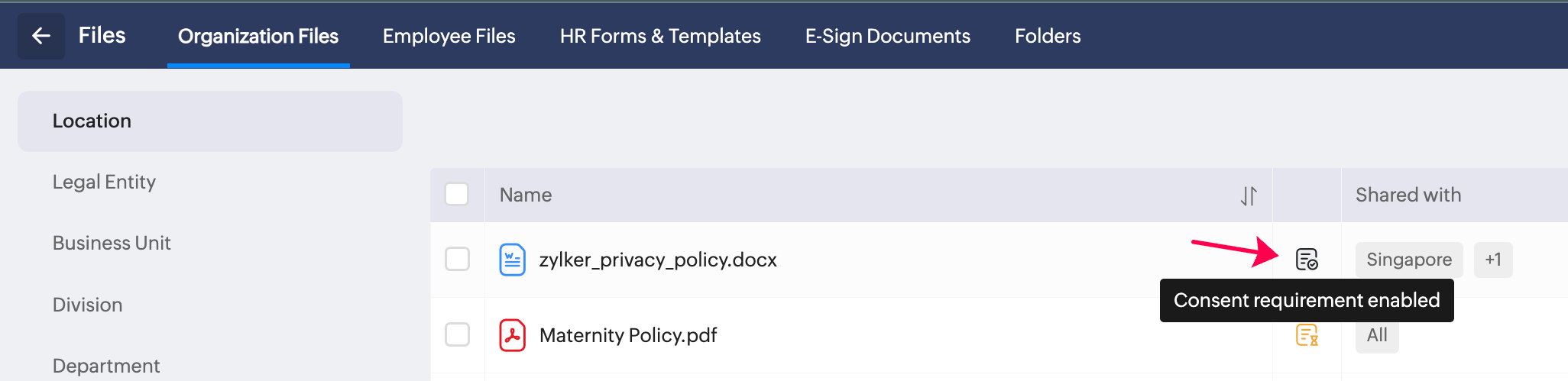Toggle the select-all checkbox in table header
1568x381 pixels.
457,195
